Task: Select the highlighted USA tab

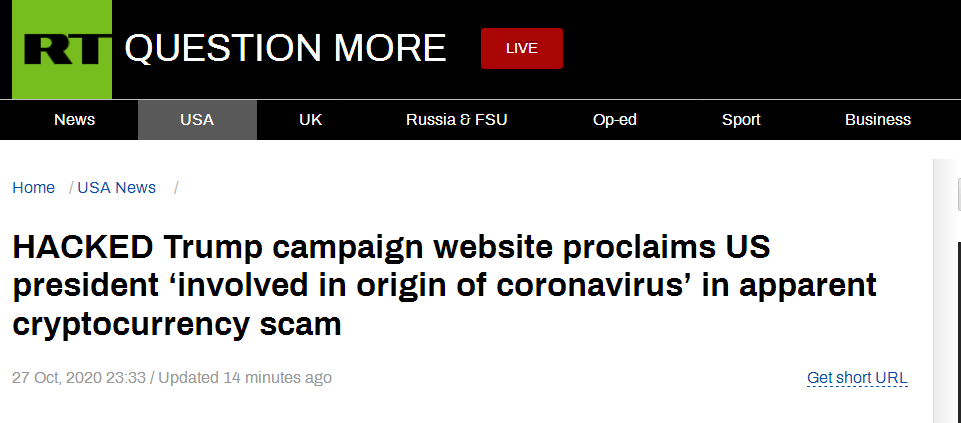Action: tap(197, 120)
